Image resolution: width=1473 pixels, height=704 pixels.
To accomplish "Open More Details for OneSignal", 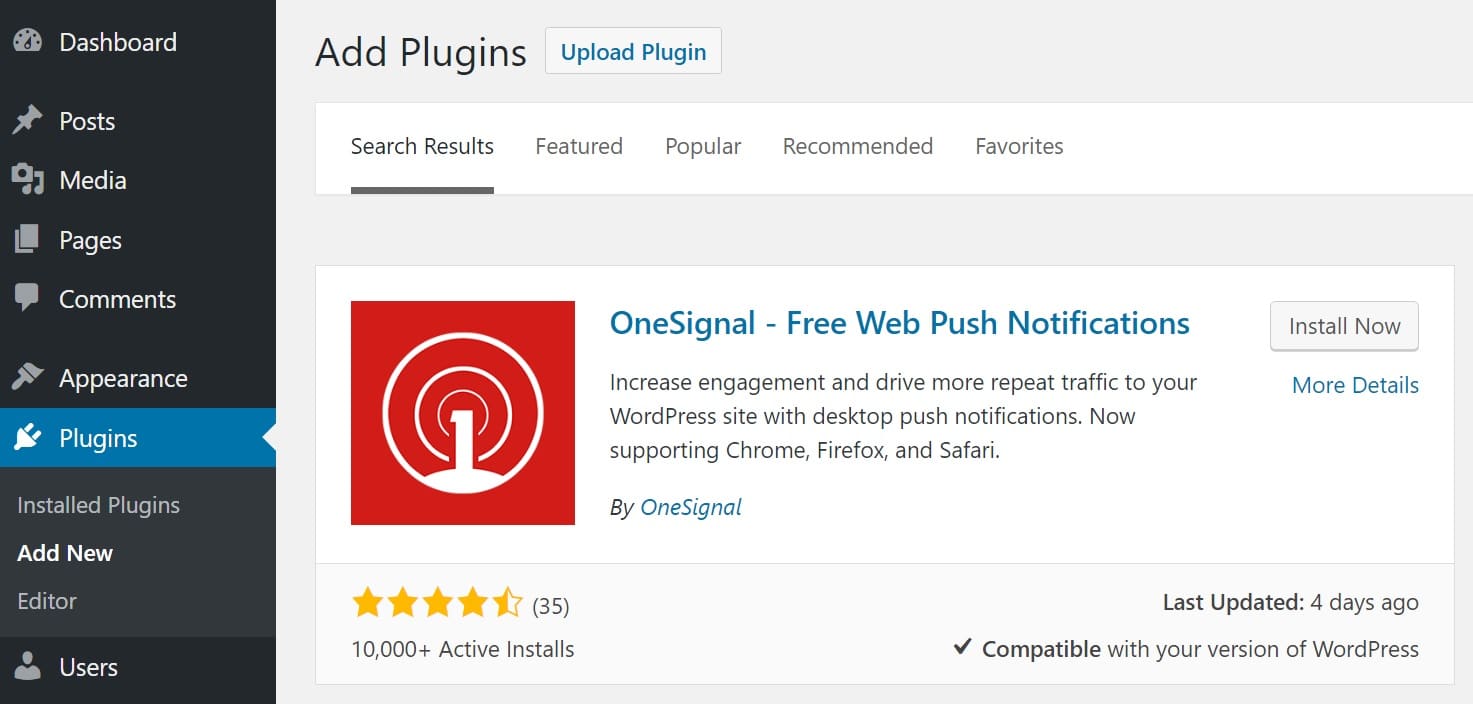I will (x=1355, y=385).
